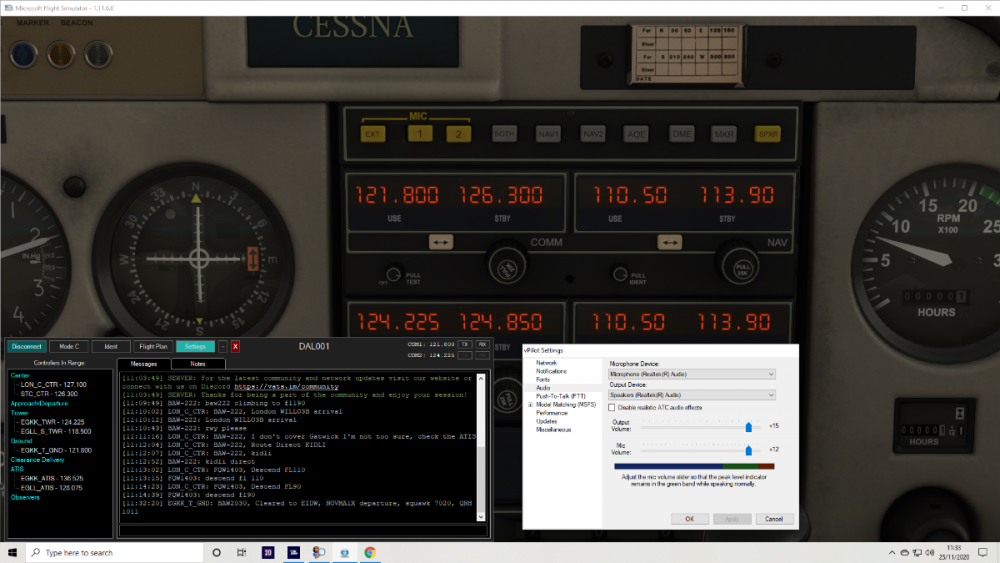The width and height of the screenshot is (1000, 563).
Task: Click the Windows taskbar search box
Action: click(115, 552)
